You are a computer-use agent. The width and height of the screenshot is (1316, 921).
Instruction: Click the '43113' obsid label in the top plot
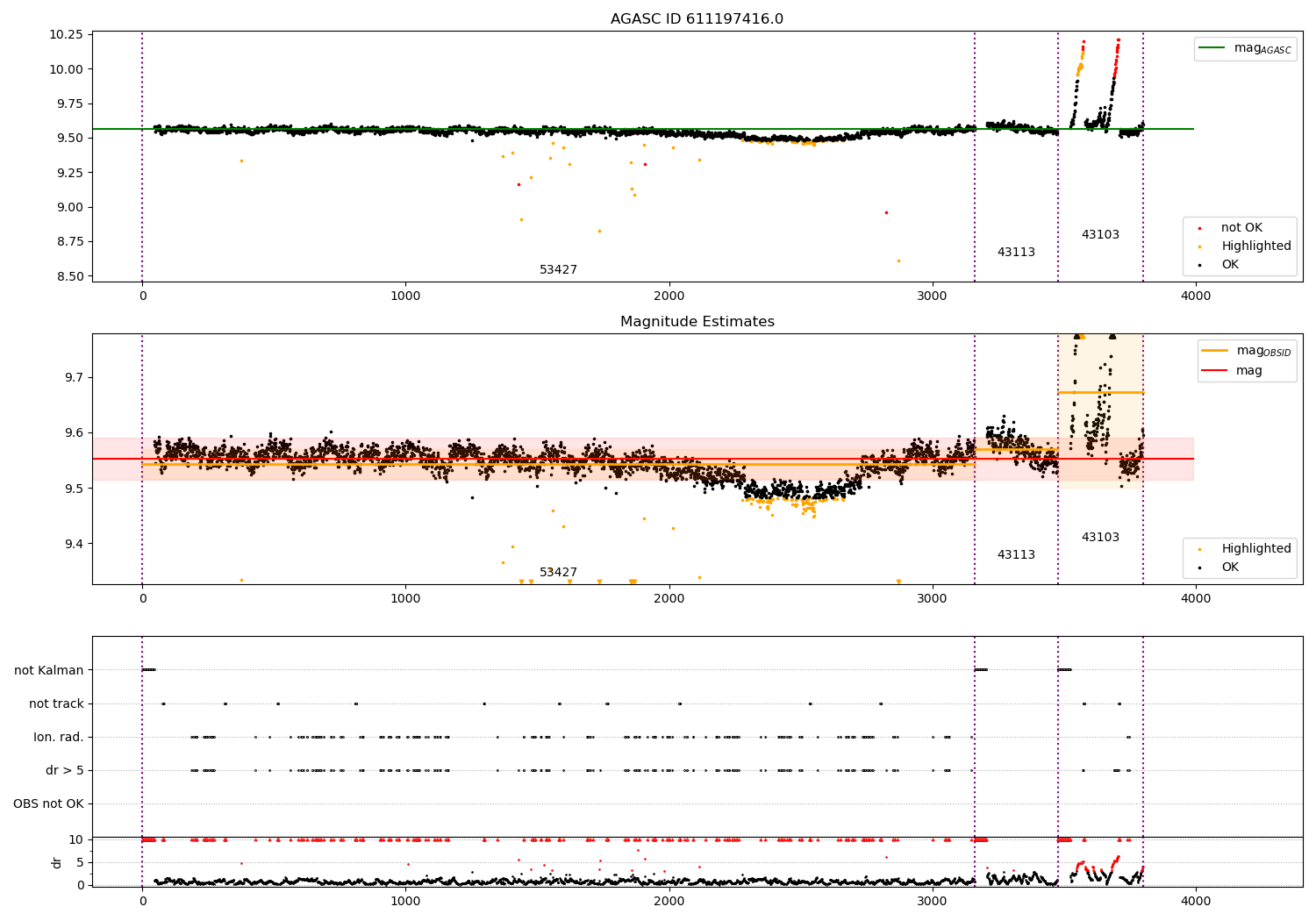tap(1016, 253)
